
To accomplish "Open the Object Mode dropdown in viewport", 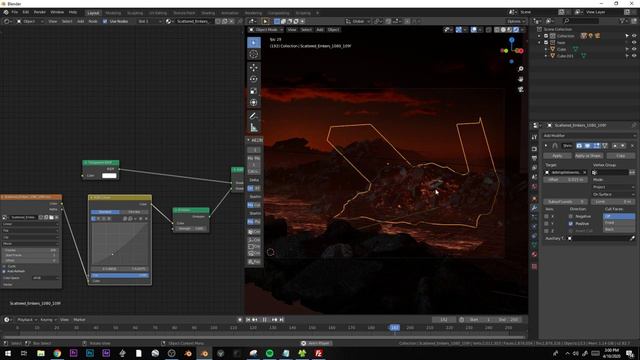I will click(266, 30).
